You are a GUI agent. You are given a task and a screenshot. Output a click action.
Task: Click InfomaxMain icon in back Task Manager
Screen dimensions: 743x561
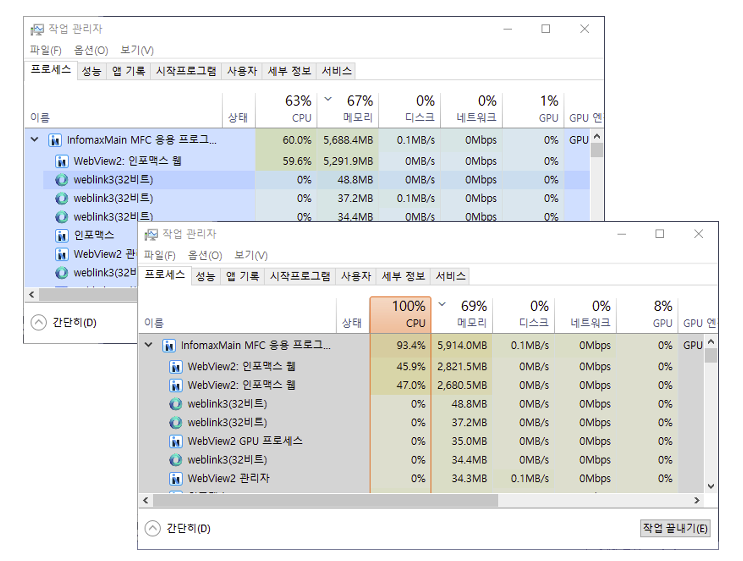(x=55, y=140)
